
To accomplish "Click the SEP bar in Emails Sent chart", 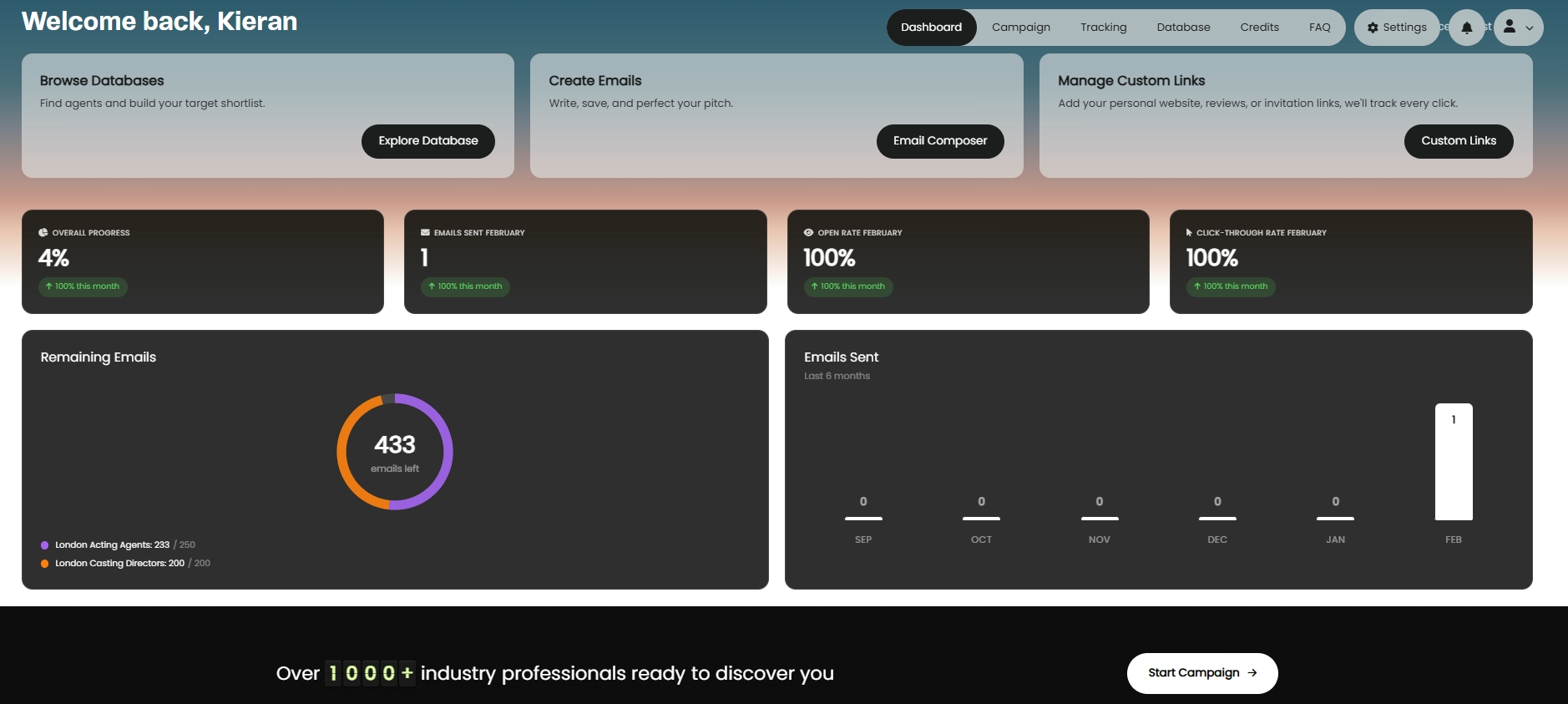I will [863, 519].
